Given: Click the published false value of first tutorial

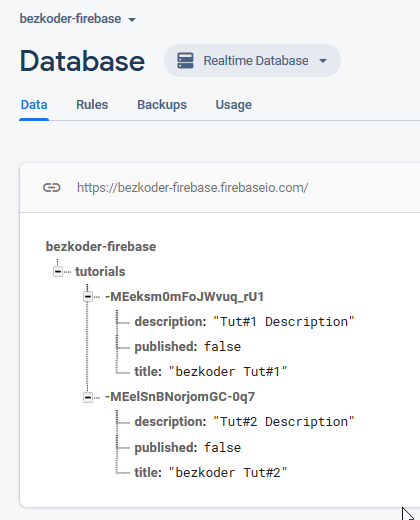Looking at the screenshot, I should pos(222,347).
